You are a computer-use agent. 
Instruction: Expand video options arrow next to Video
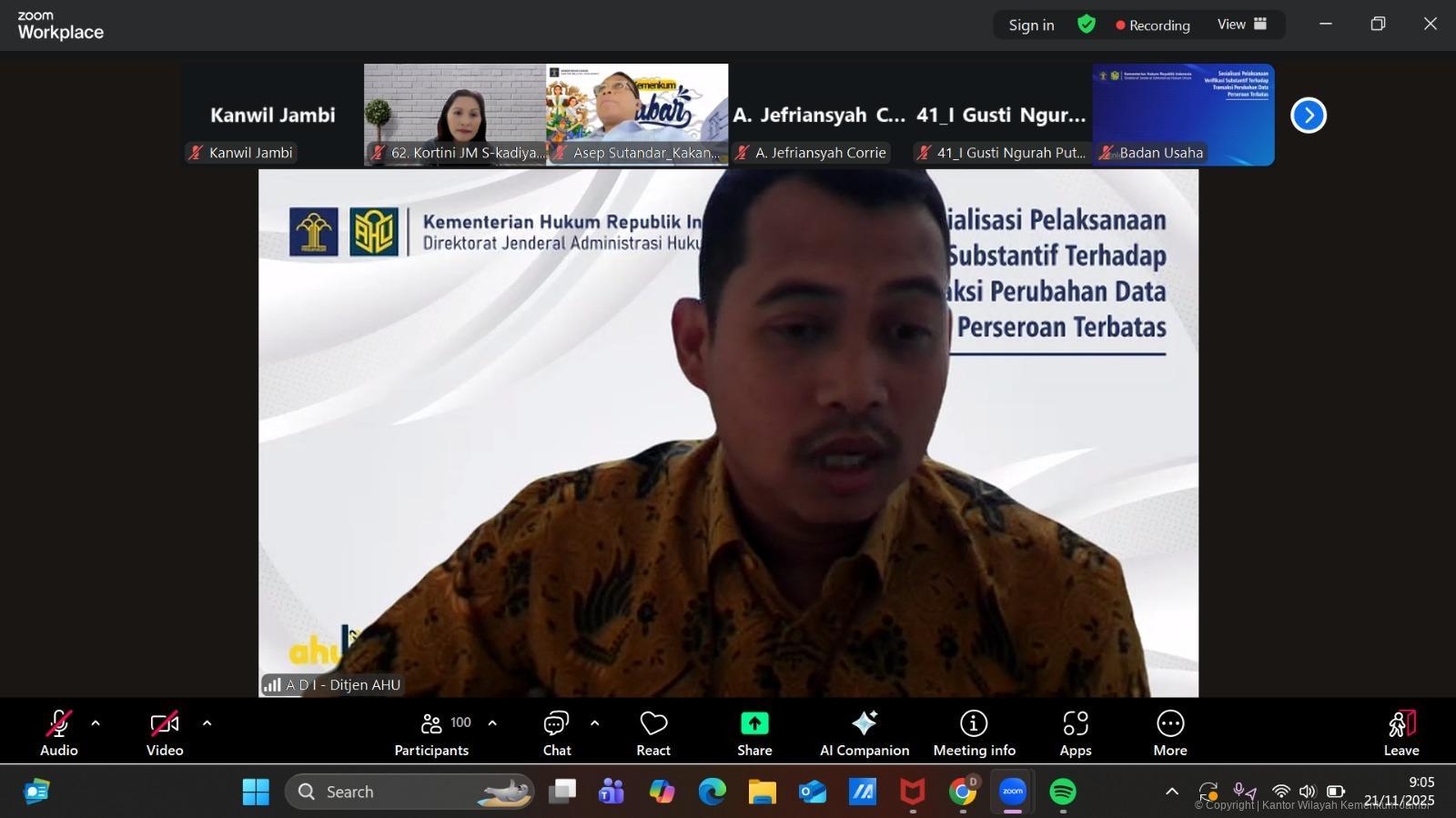click(207, 723)
